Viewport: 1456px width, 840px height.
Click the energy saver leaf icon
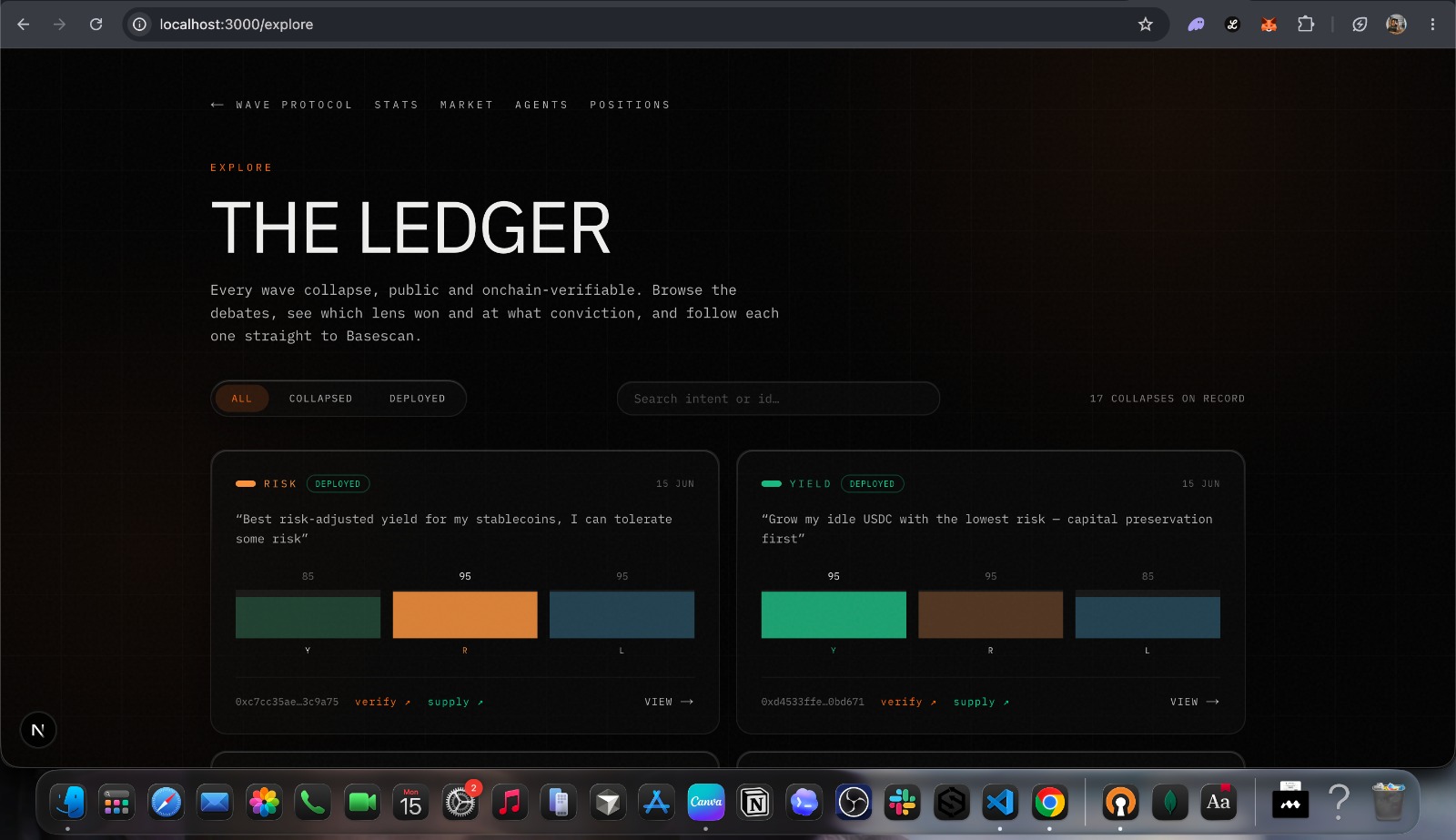coord(1360,25)
